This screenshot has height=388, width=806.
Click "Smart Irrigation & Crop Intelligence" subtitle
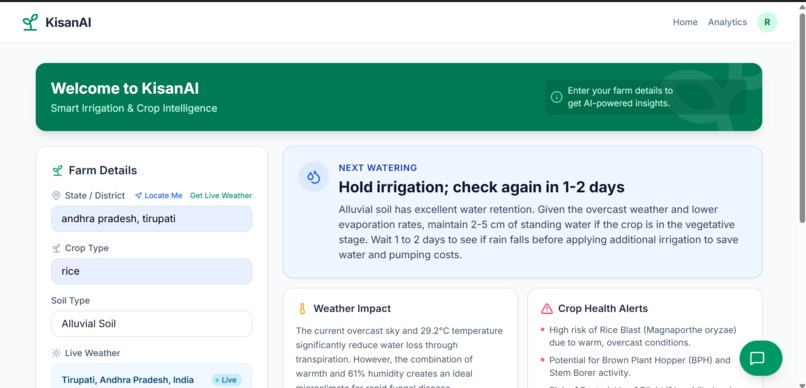point(134,108)
